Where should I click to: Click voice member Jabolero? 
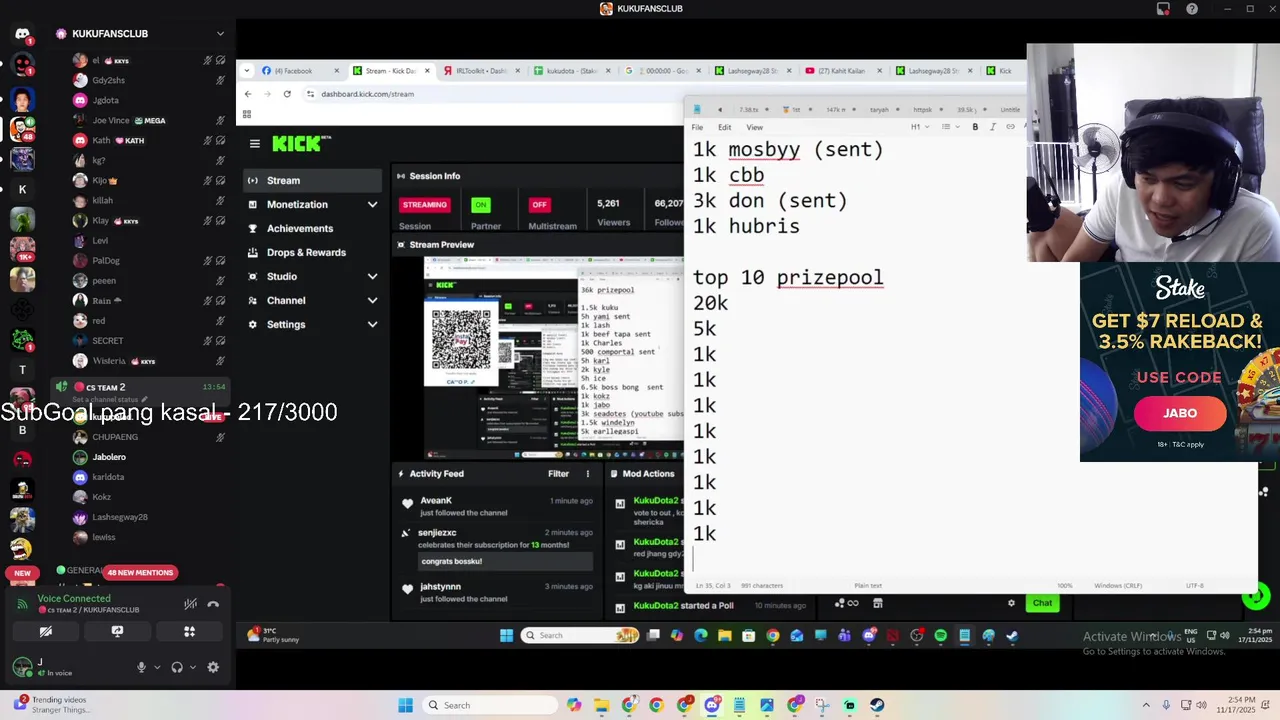[x=109, y=457]
